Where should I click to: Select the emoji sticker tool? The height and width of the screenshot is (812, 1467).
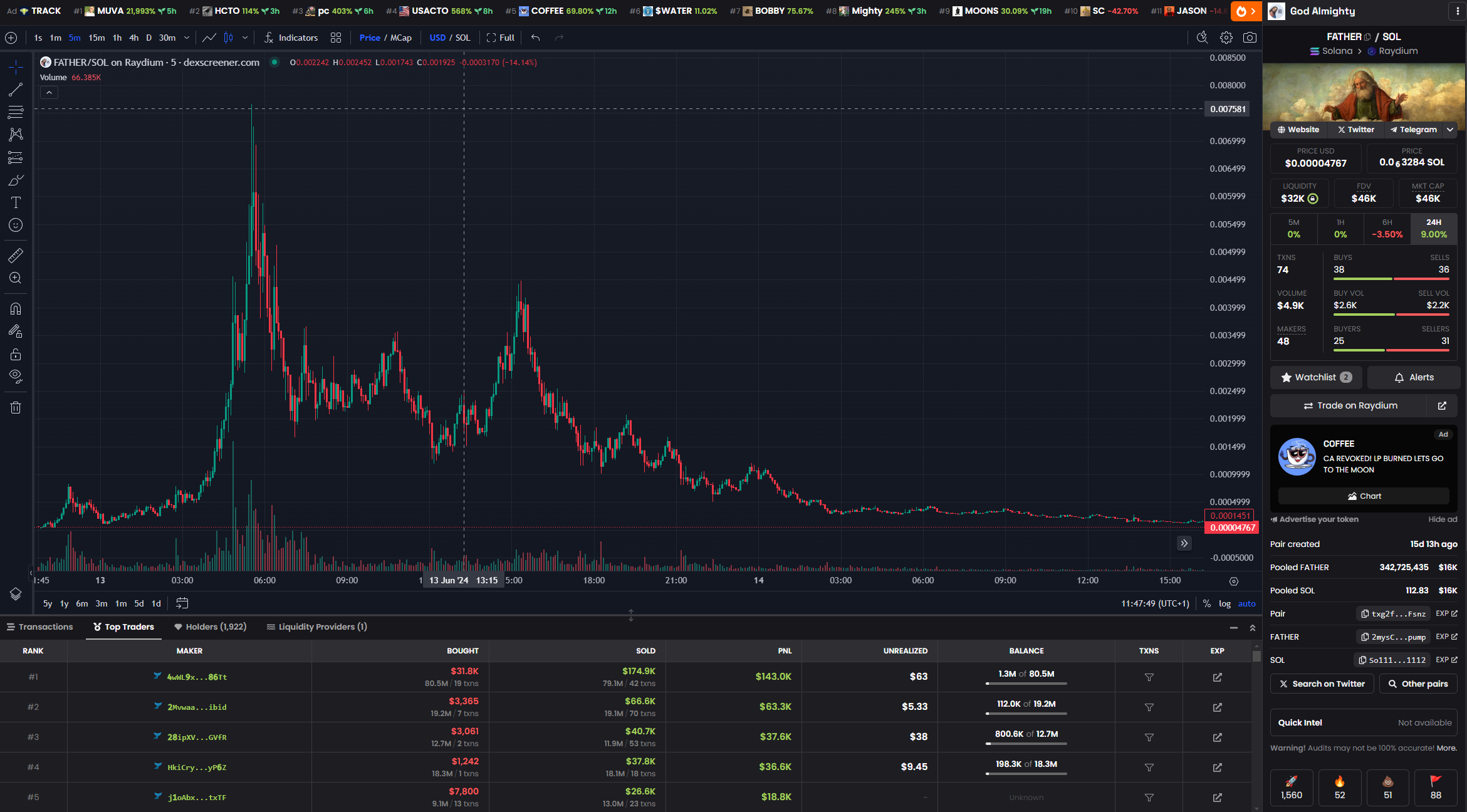tap(16, 225)
